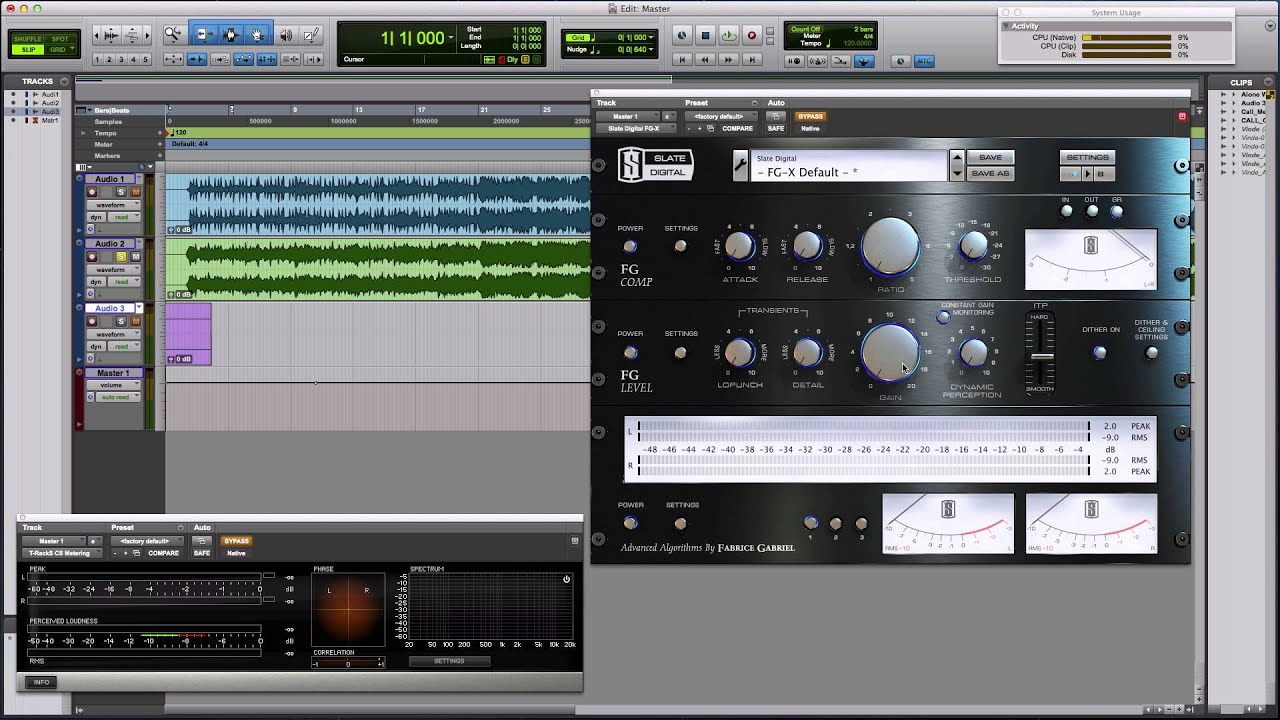The height and width of the screenshot is (720, 1280).
Task: Collapse the Activity section in System Usage
Action: tap(1006, 26)
